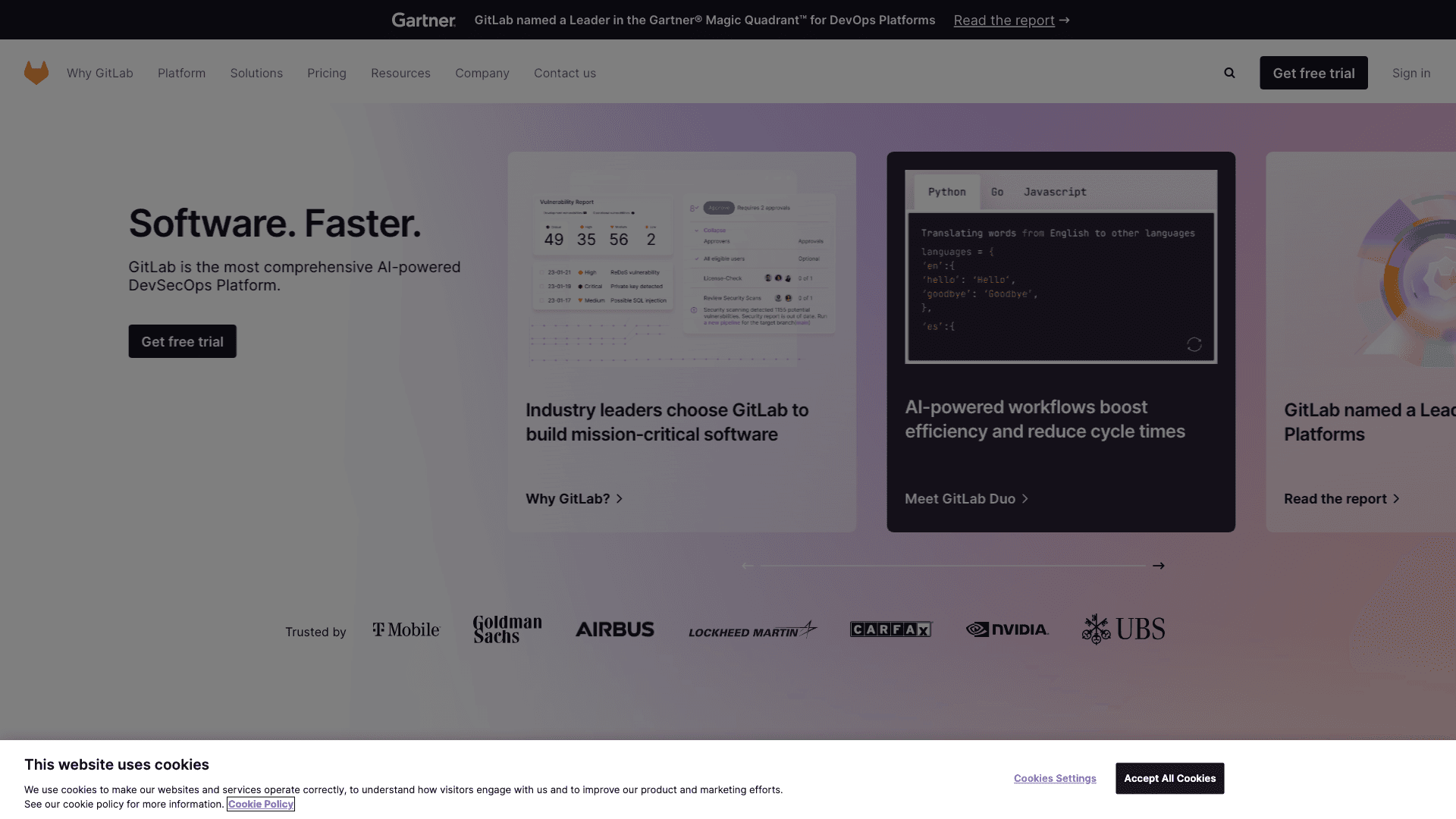Open Read the report card link
Image resolution: width=1456 pixels, height=819 pixels.
tap(1341, 498)
